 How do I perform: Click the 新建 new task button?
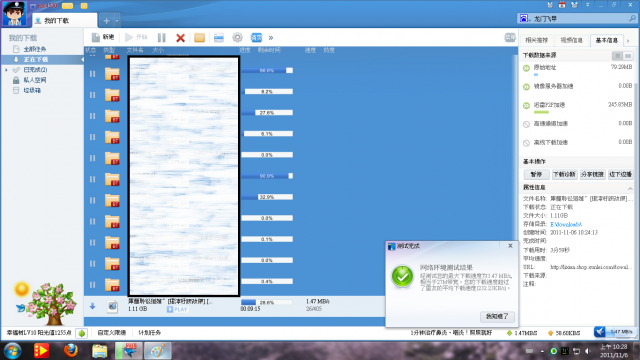coord(103,38)
